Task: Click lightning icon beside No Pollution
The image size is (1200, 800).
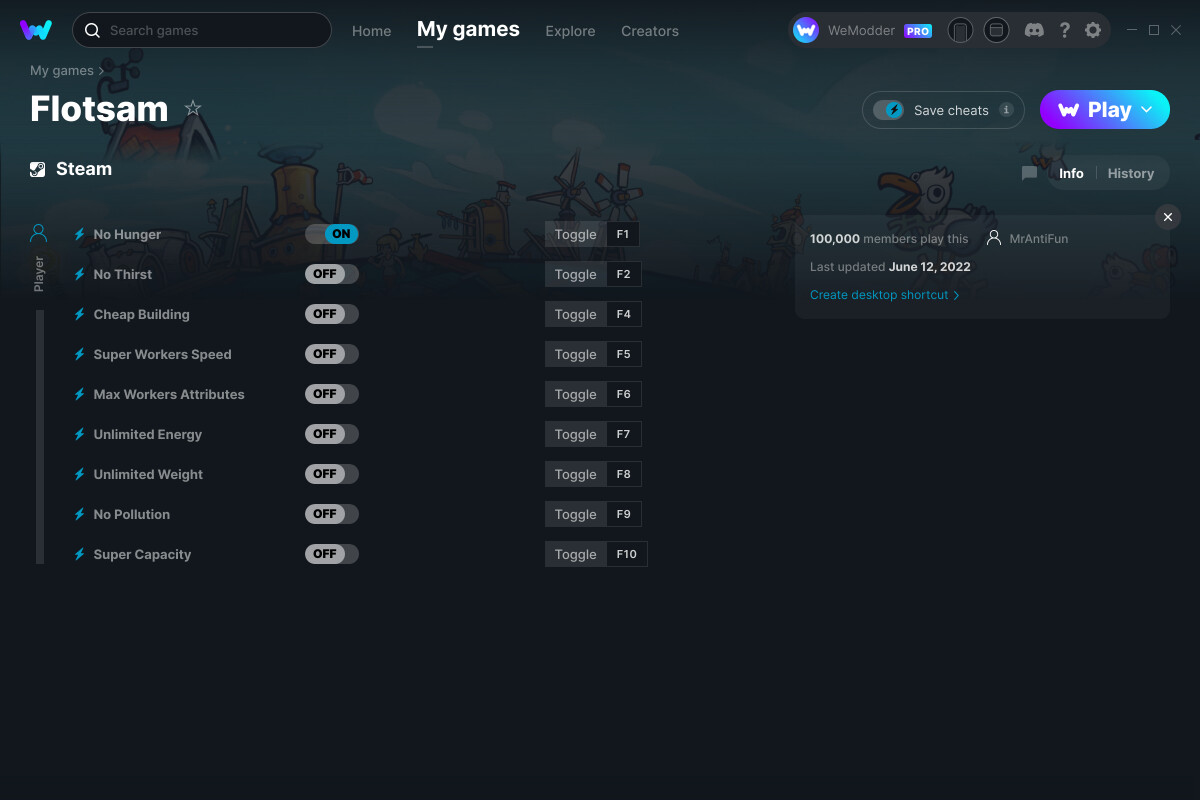Action: click(x=80, y=514)
